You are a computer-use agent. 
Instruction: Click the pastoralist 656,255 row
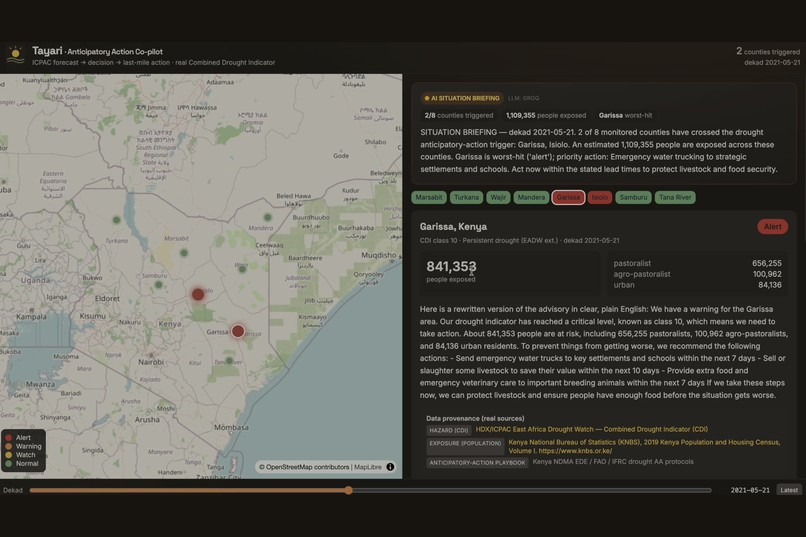pos(697,263)
